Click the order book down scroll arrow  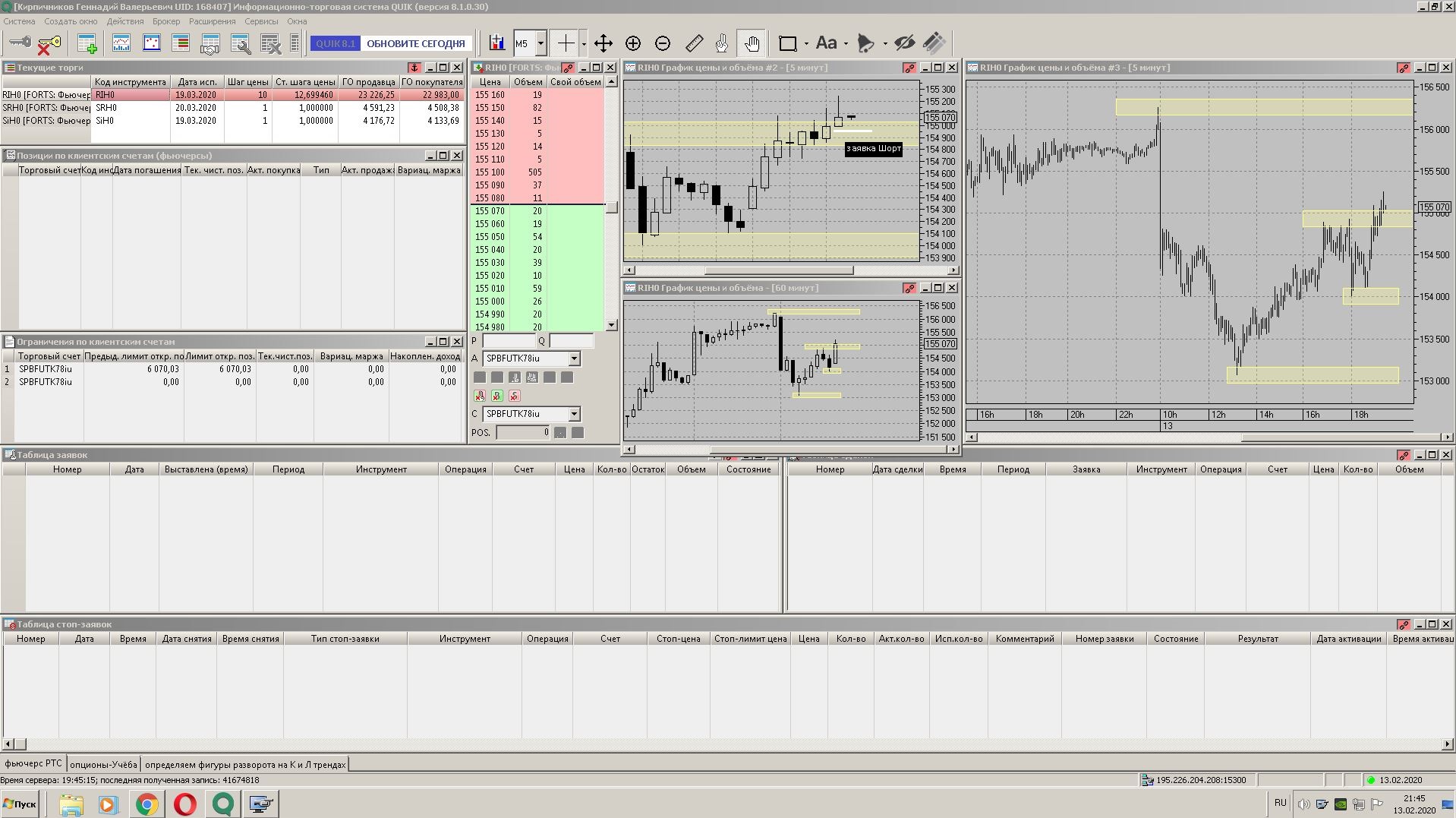(x=611, y=326)
